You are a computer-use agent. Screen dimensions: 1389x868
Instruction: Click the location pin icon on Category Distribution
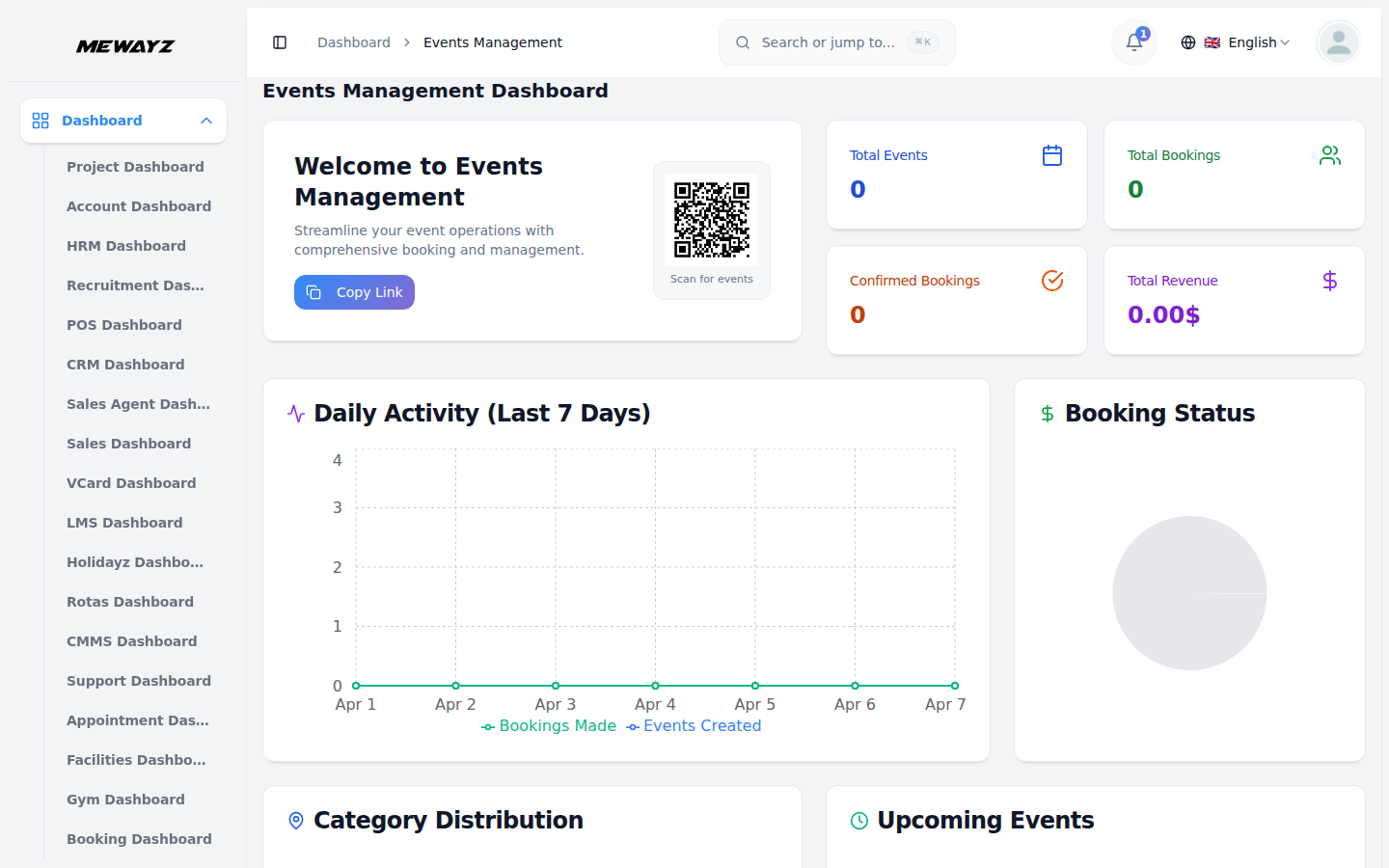click(295, 820)
